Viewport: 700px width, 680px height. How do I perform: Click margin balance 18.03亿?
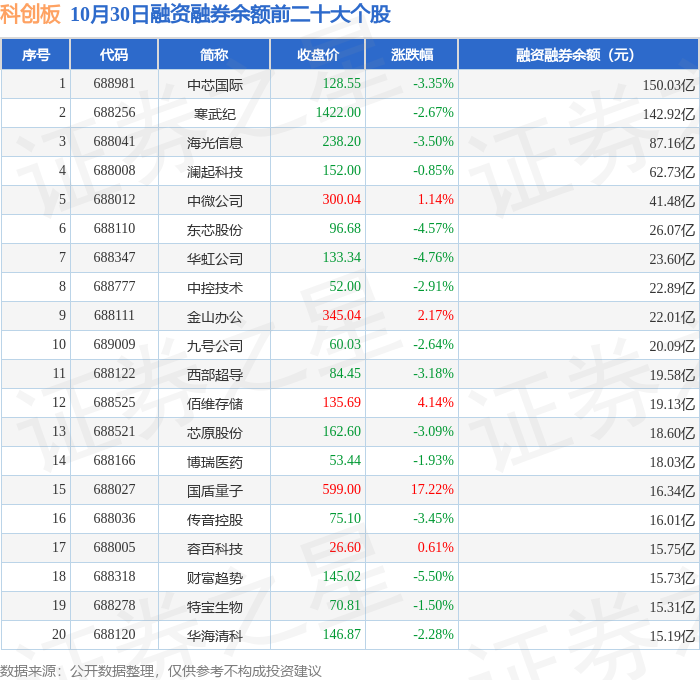coord(672,462)
